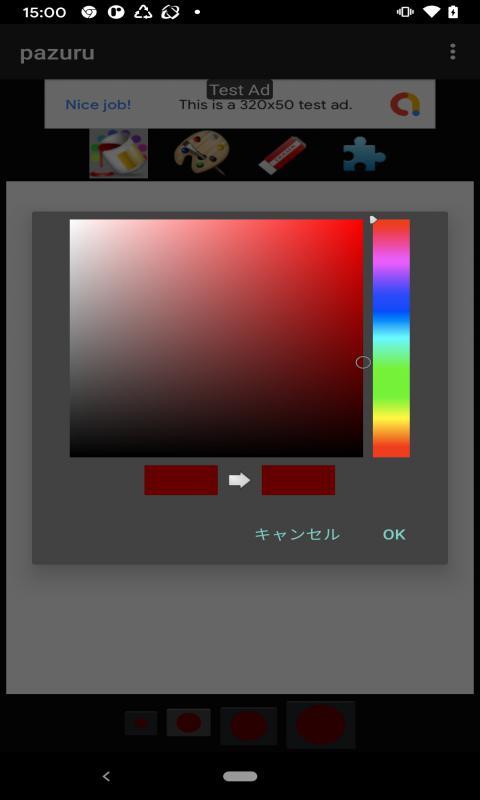Tap the "Nice job!" ad link
The image size is (480, 800).
[98, 105]
